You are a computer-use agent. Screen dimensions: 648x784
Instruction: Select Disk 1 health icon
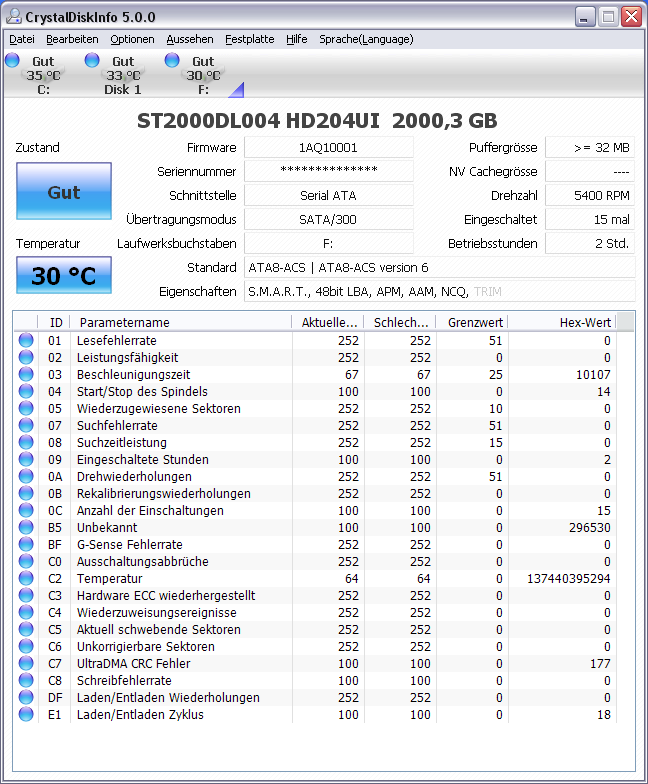pos(92,60)
